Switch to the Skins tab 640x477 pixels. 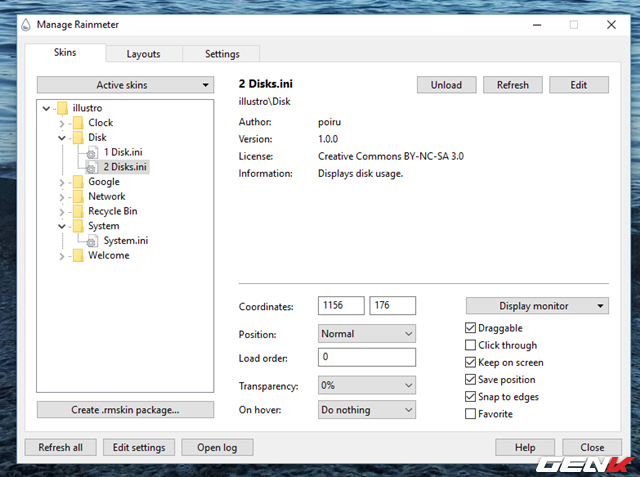(x=65, y=53)
